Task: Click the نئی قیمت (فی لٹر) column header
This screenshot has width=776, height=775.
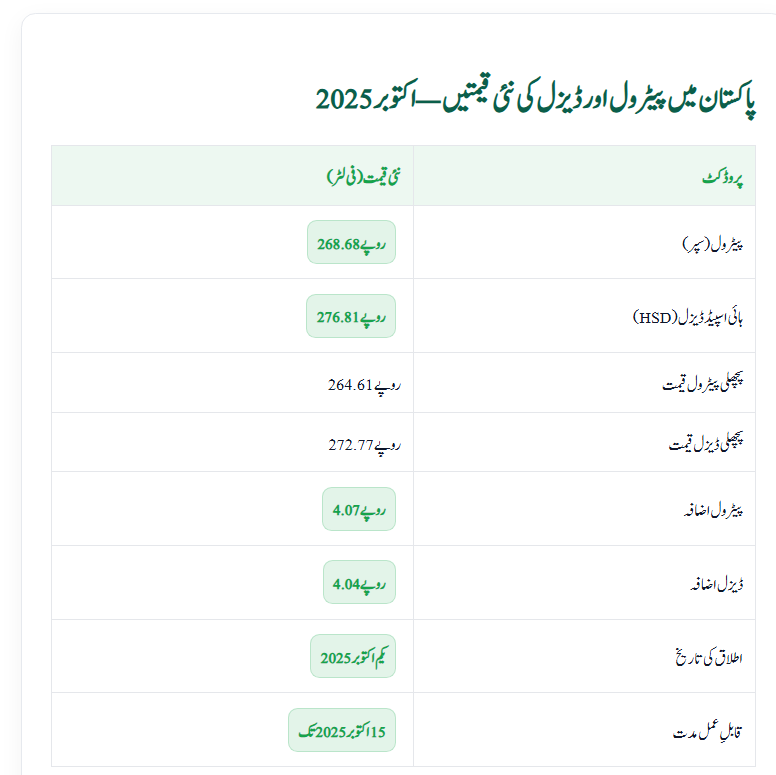Action: click(363, 177)
